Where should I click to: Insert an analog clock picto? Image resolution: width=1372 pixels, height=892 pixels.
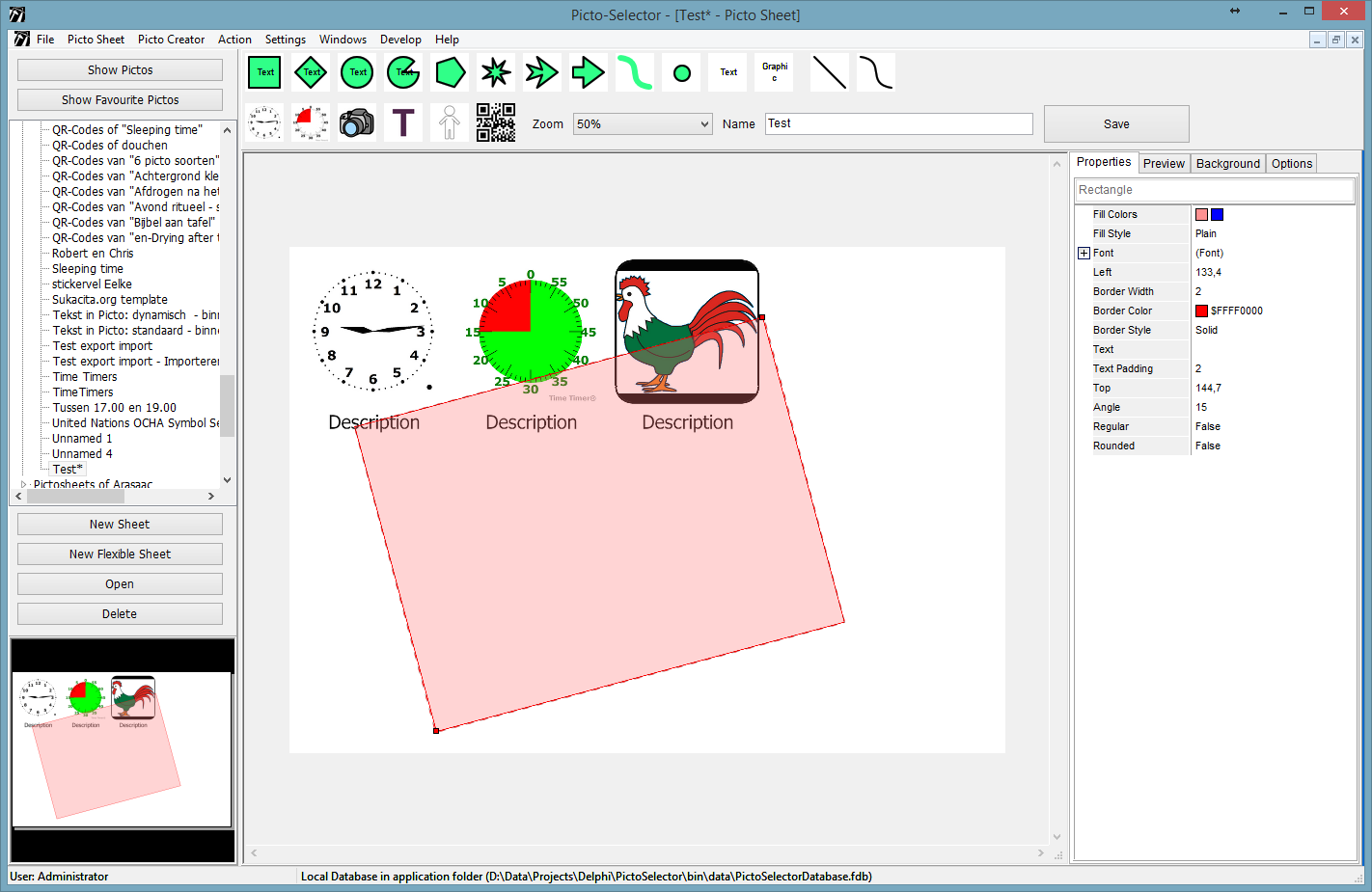click(x=264, y=123)
